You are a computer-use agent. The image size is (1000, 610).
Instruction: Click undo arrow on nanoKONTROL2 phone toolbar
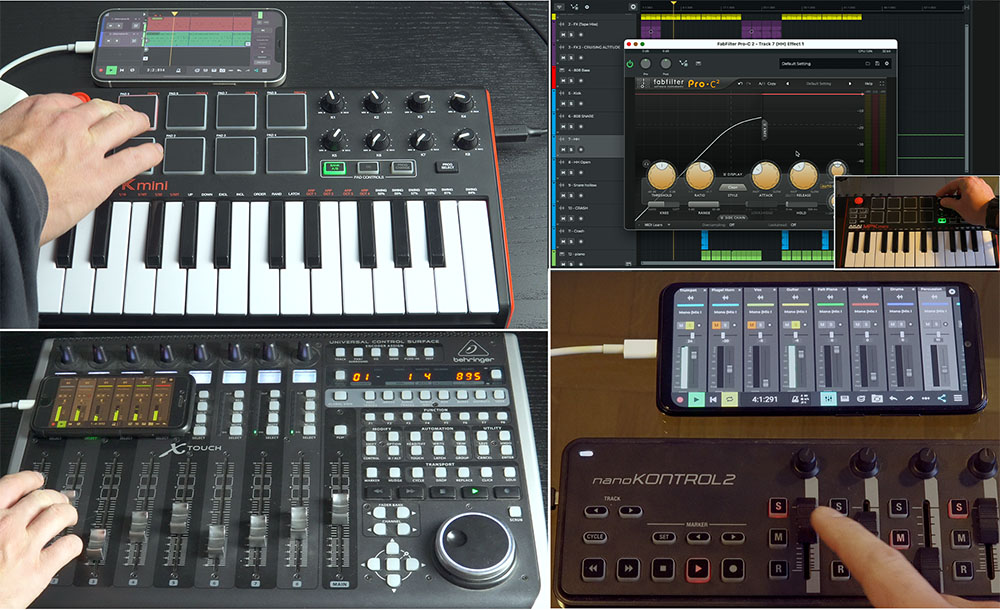click(x=893, y=399)
